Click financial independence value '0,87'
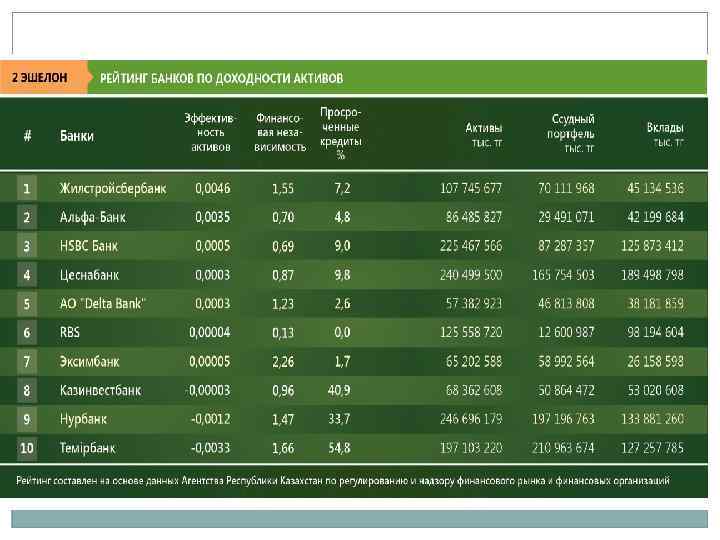The image size is (720, 540). (283, 275)
